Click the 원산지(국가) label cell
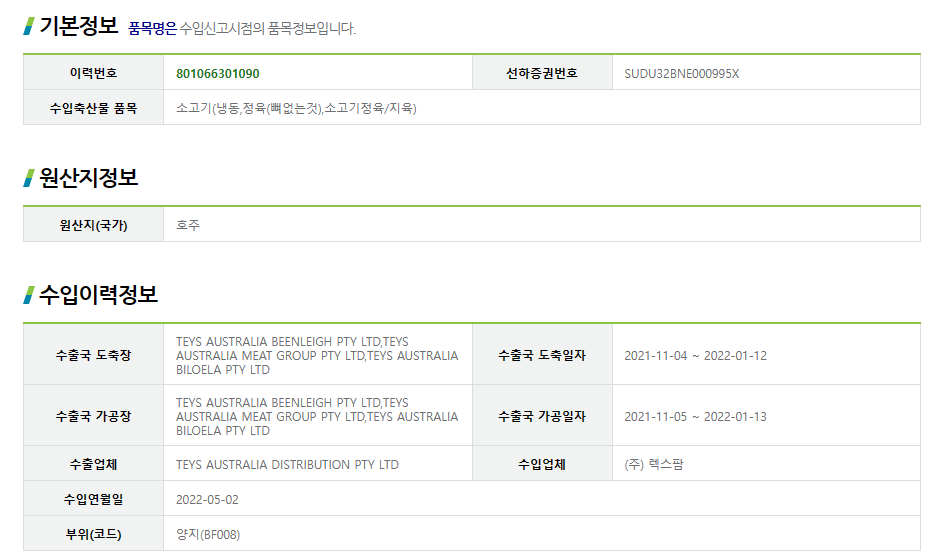Screen dimensions: 942x559 [x=93, y=225]
